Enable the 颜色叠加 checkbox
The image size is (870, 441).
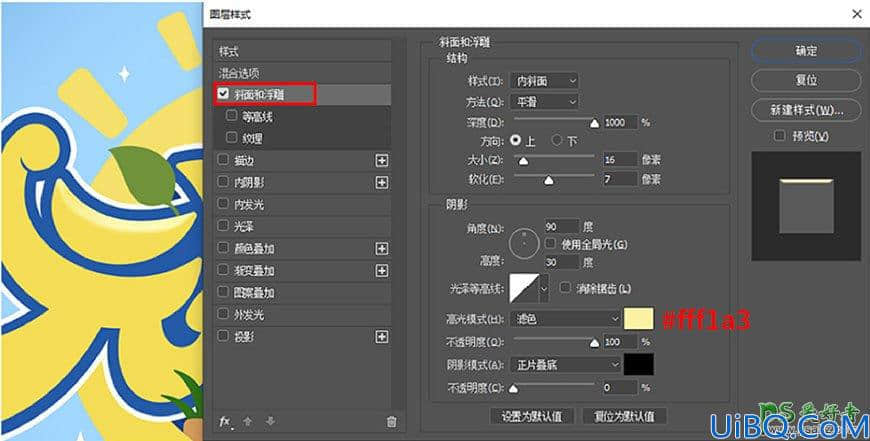pyautogui.click(x=223, y=248)
